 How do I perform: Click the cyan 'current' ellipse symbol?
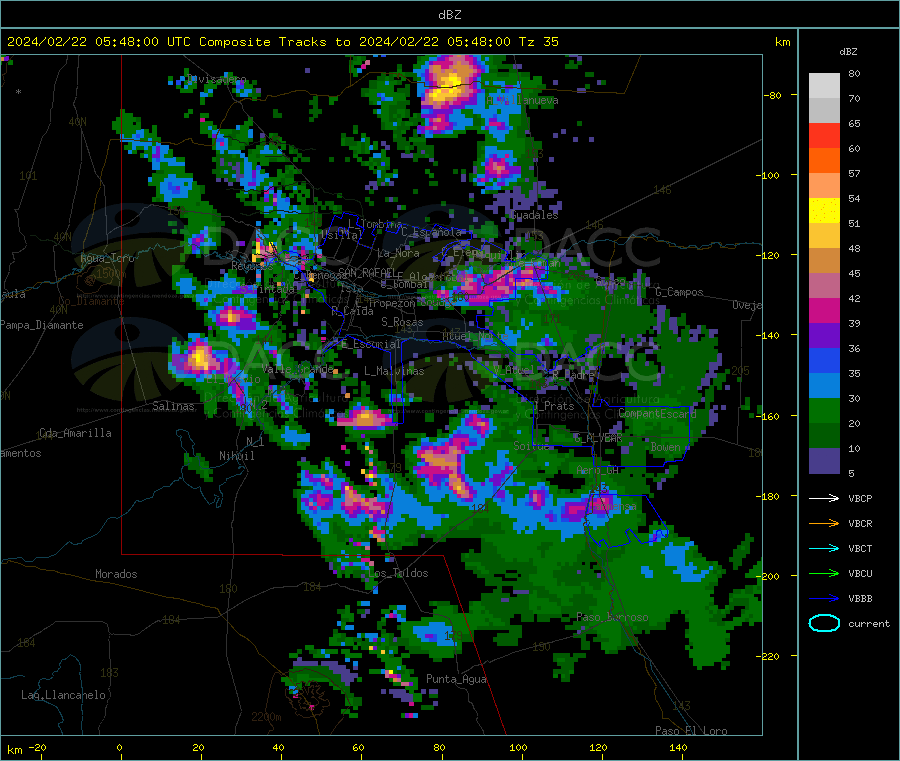point(824,623)
